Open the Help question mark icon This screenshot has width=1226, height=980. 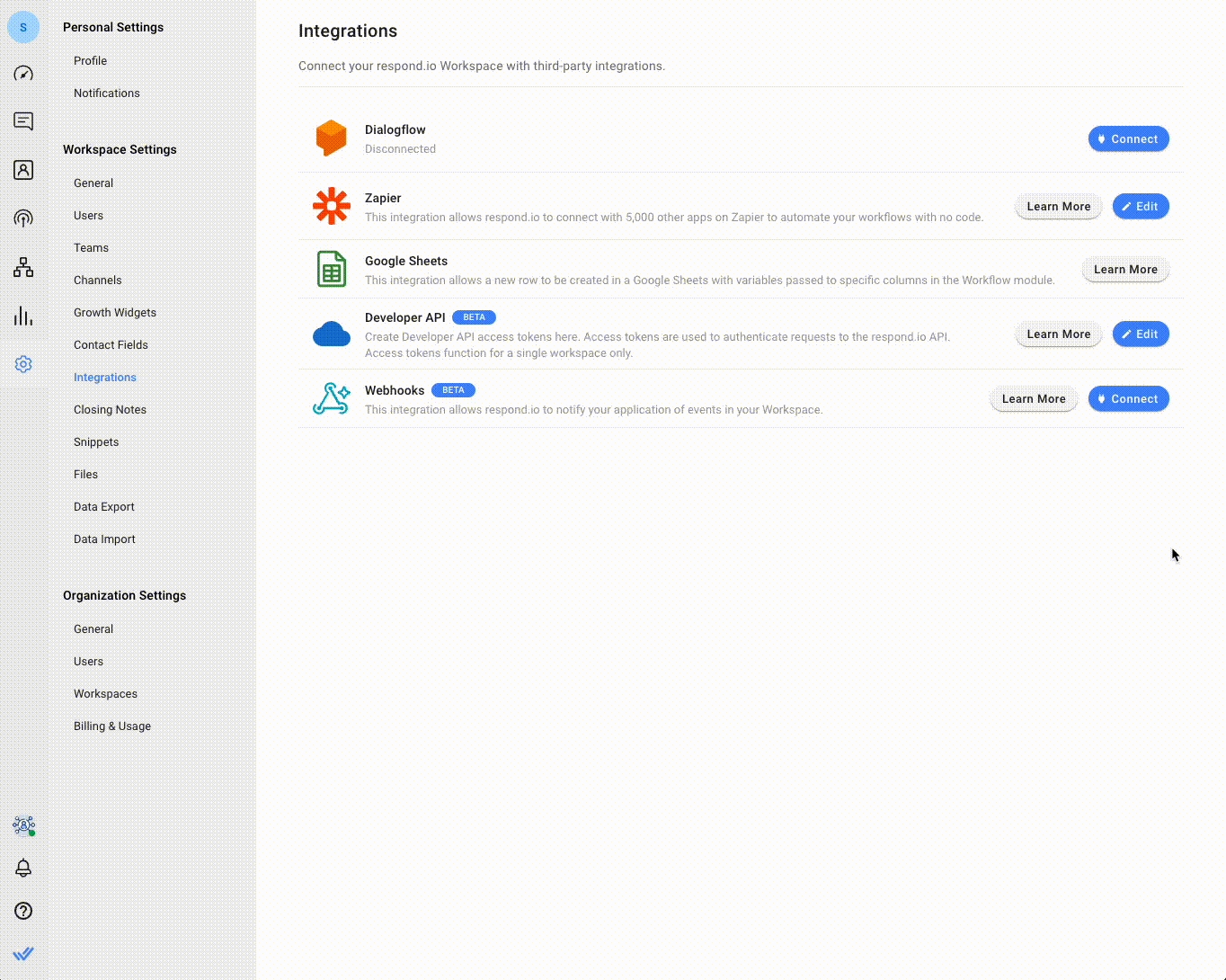(x=23, y=911)
